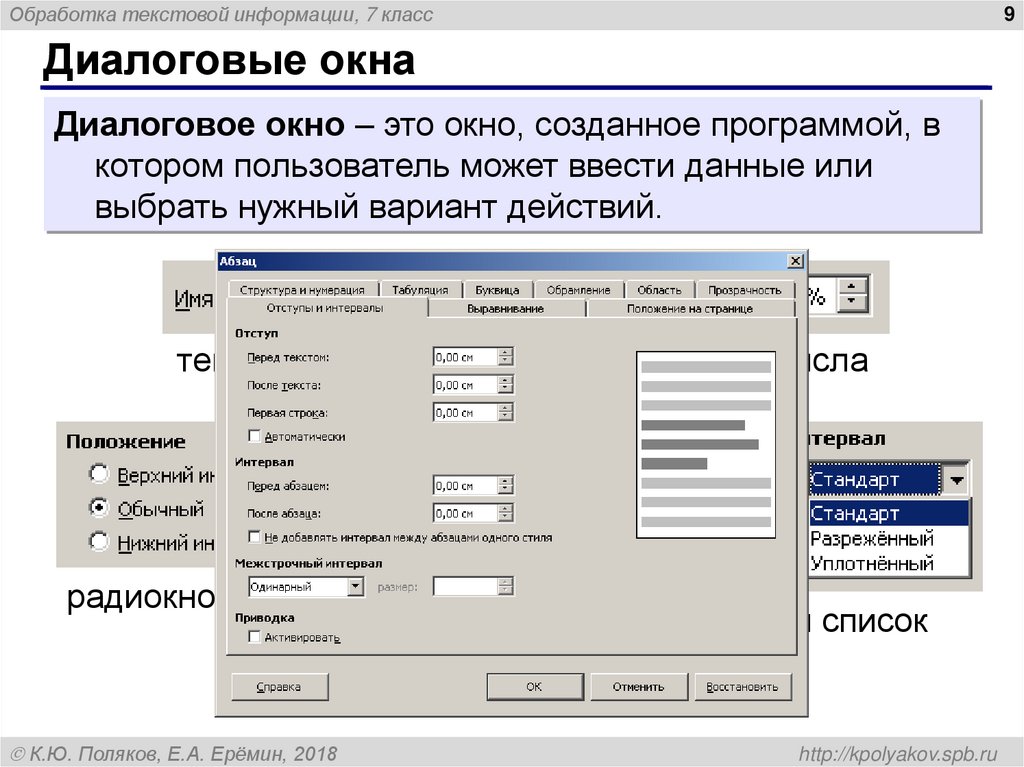Click the Справка button
1024x767 pixels.
click(x=280, y=687)
